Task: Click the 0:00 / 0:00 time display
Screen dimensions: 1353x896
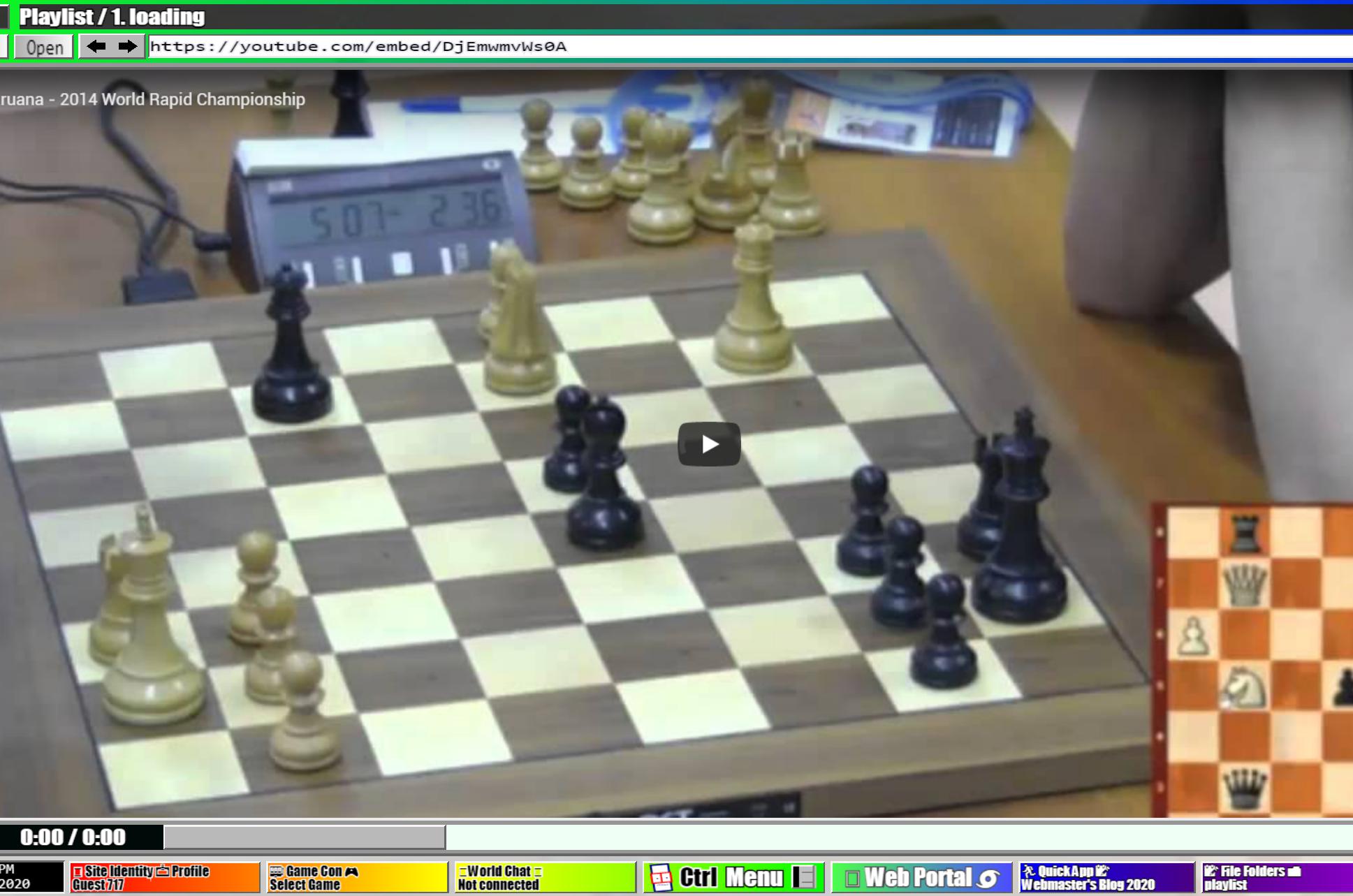Action: point(73,837)
